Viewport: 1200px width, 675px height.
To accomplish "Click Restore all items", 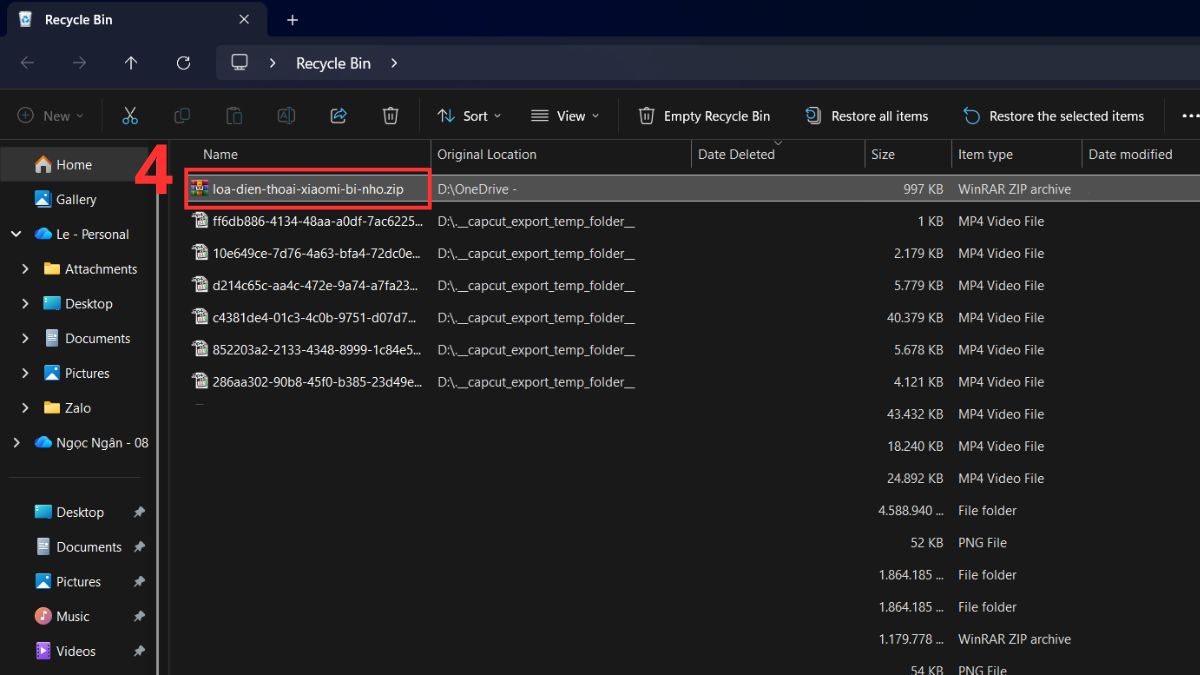I will pos(867,115).
